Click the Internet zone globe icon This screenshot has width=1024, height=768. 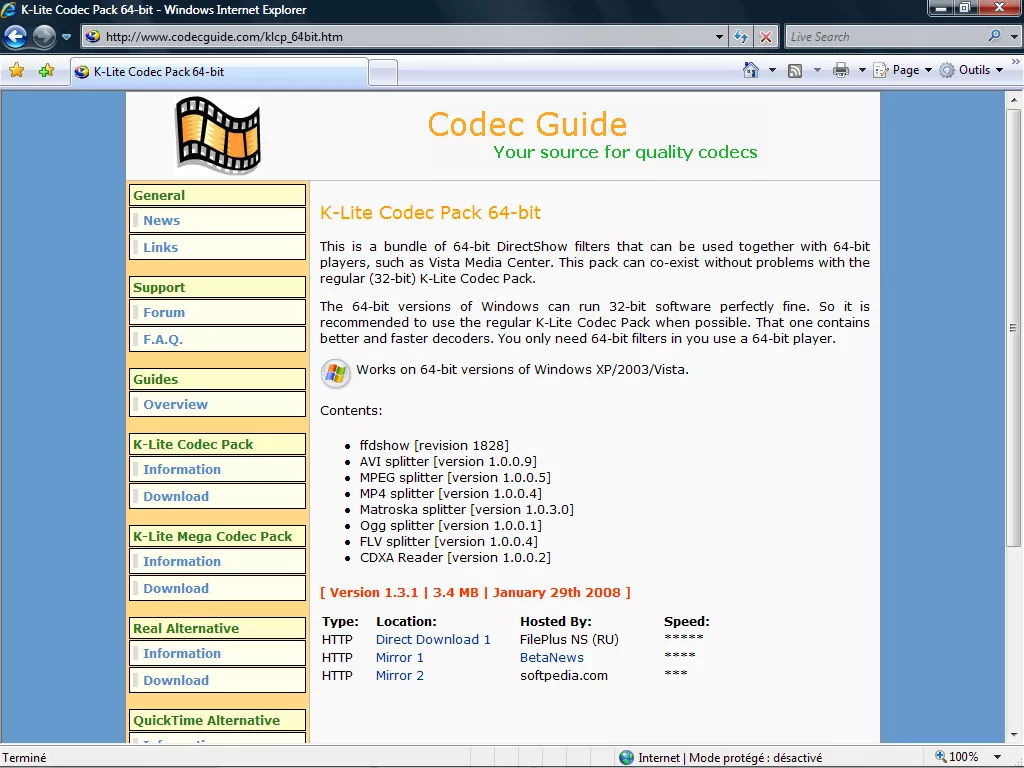pyautogui.click(x=626, y=758)
